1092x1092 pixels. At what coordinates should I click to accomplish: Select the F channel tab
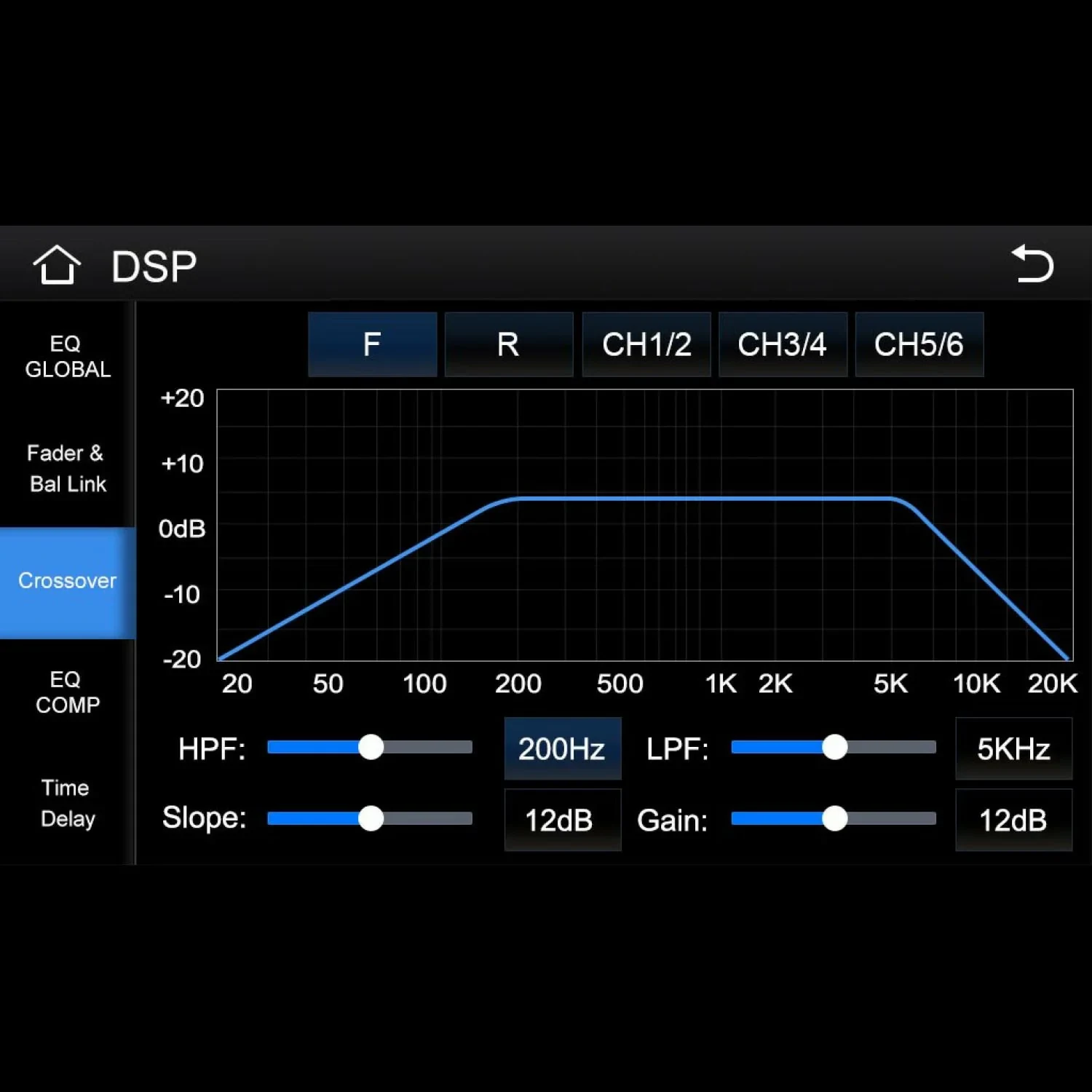pos(372,344)
